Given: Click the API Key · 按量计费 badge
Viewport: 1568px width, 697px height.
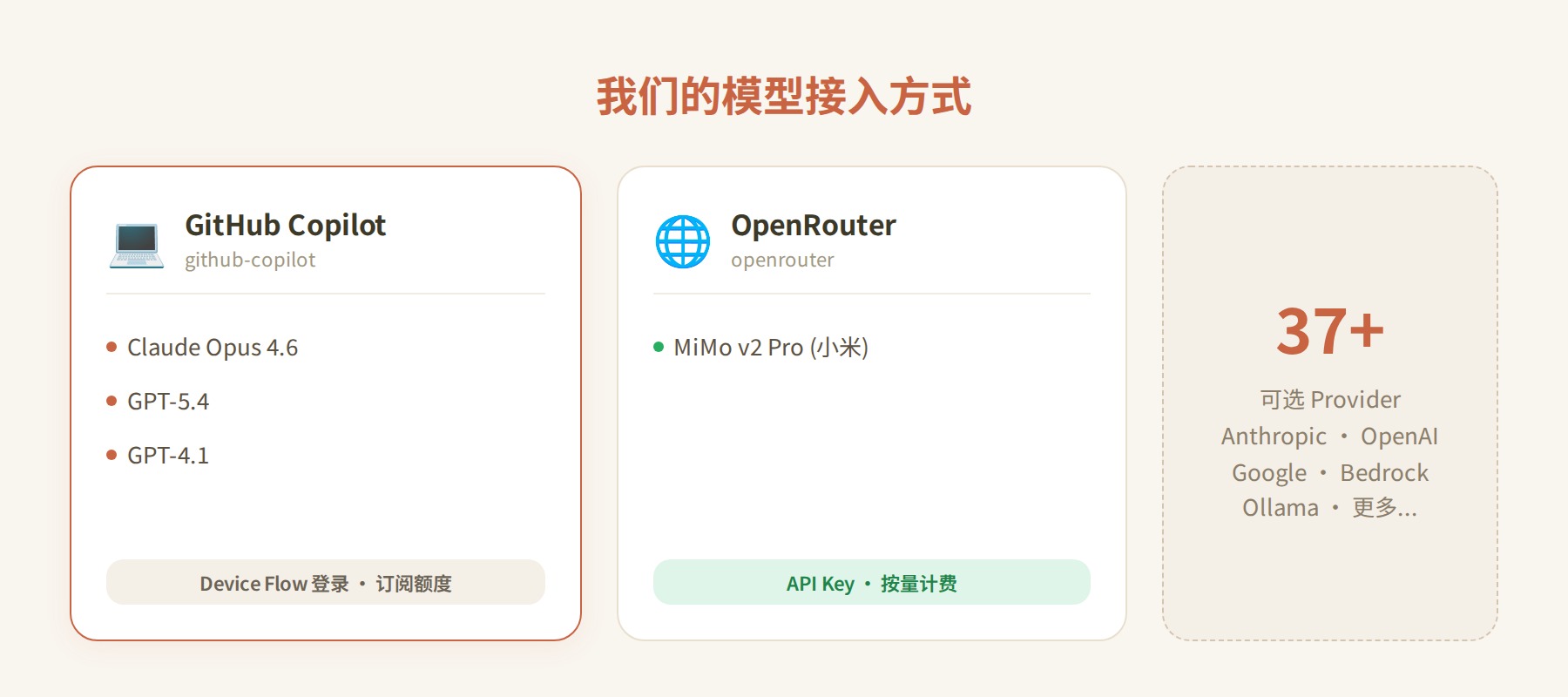Looking at the screenshot, I should click(871, 583).
